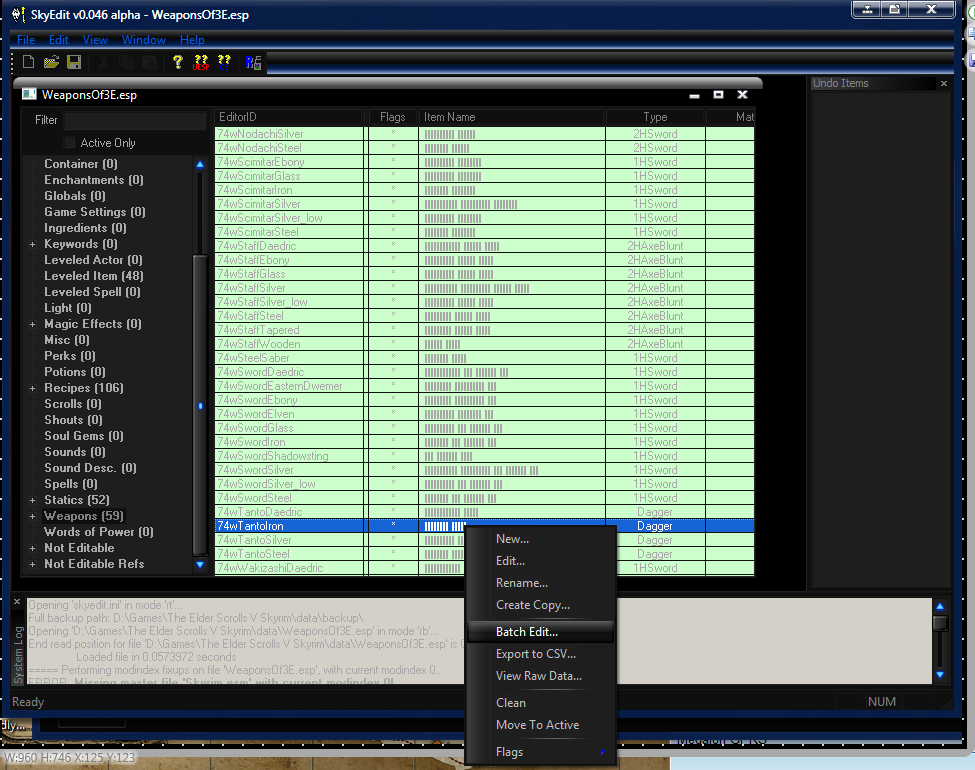975x770 pixels.
Task: Expand the Weapons (59) tree node
Action: coord(32,516)
